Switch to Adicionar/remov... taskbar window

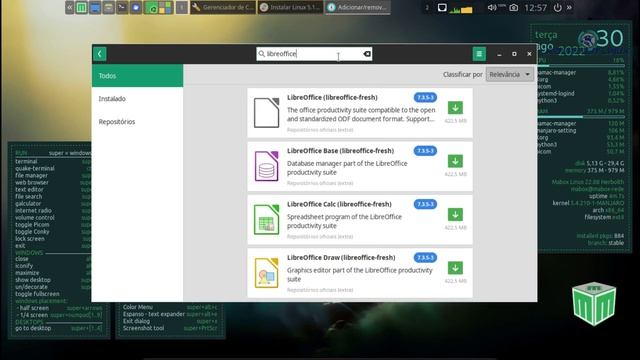tap(358, 7)
